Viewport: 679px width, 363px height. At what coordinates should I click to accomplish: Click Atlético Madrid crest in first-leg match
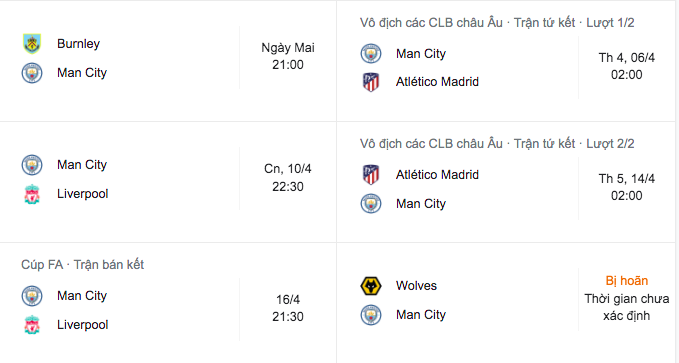click(371, 82)
